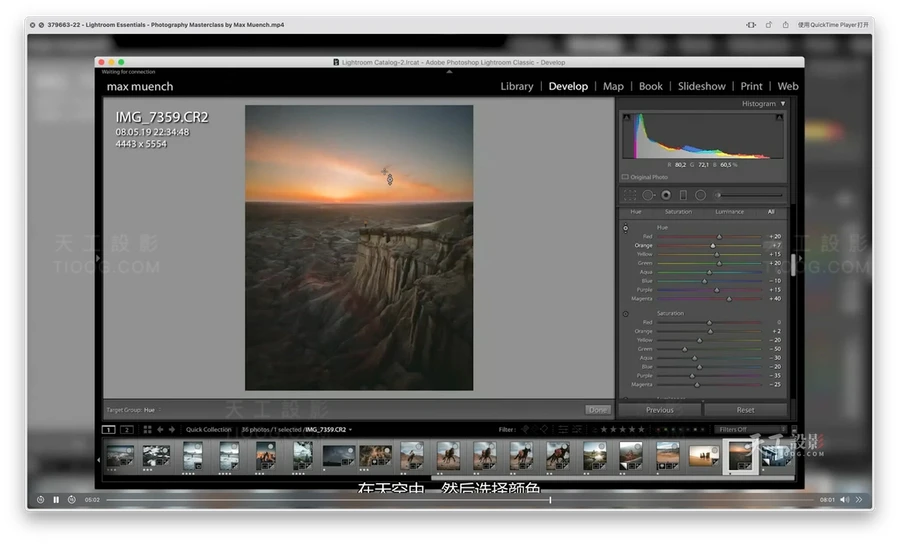Toggle the shadow clipping indicator in histogram
This screenshot has height=544, width=900.
click(628, 117)
